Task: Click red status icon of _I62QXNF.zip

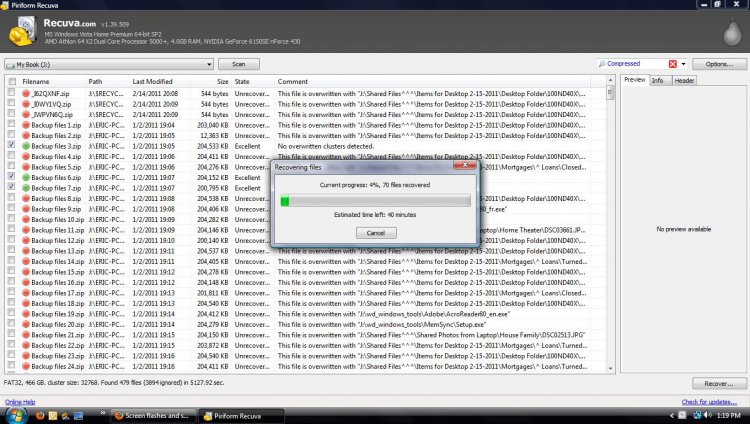Action: click(26, 94)
